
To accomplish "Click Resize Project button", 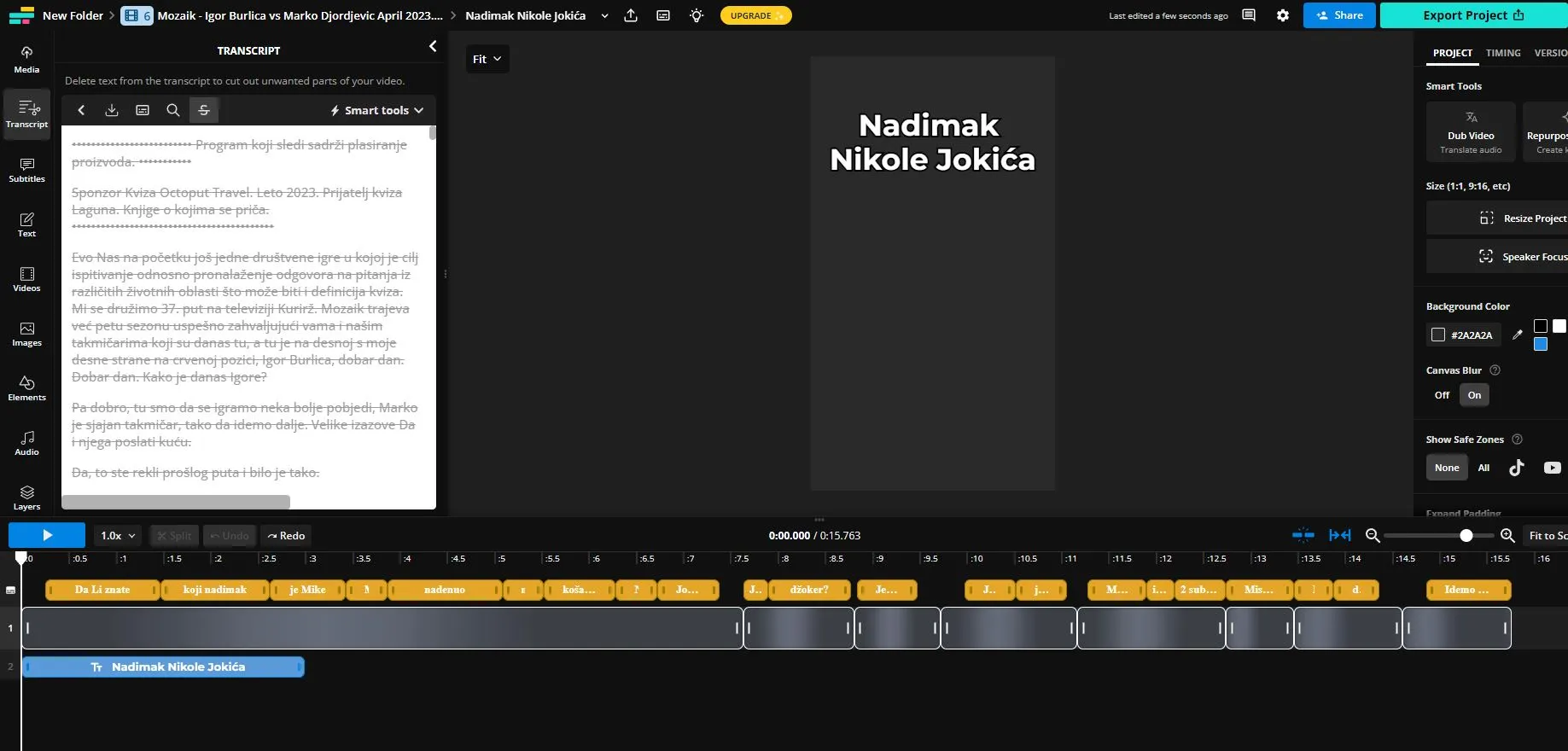I will coord(1497,218).
